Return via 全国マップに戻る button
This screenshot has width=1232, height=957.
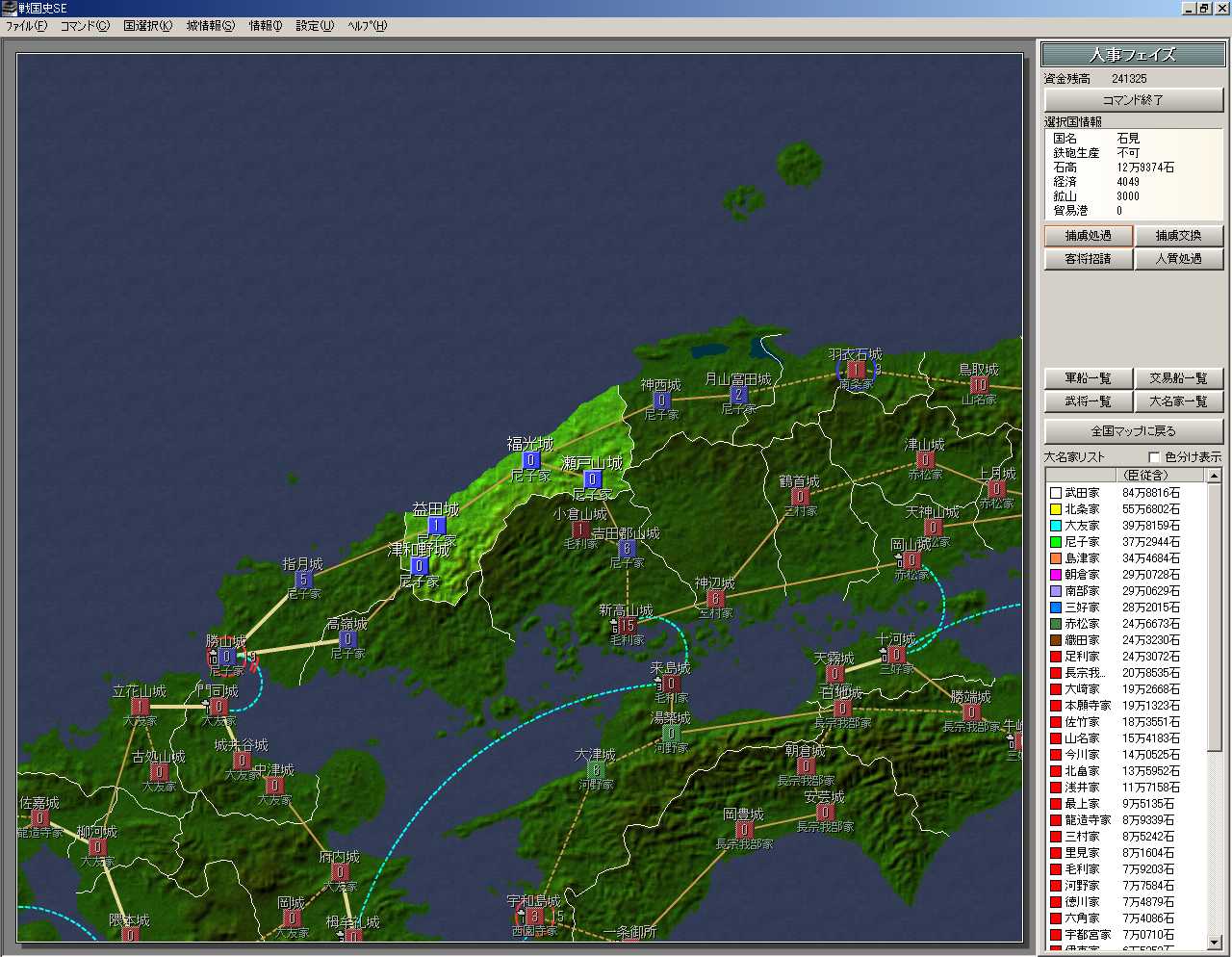click(1134, 431)
